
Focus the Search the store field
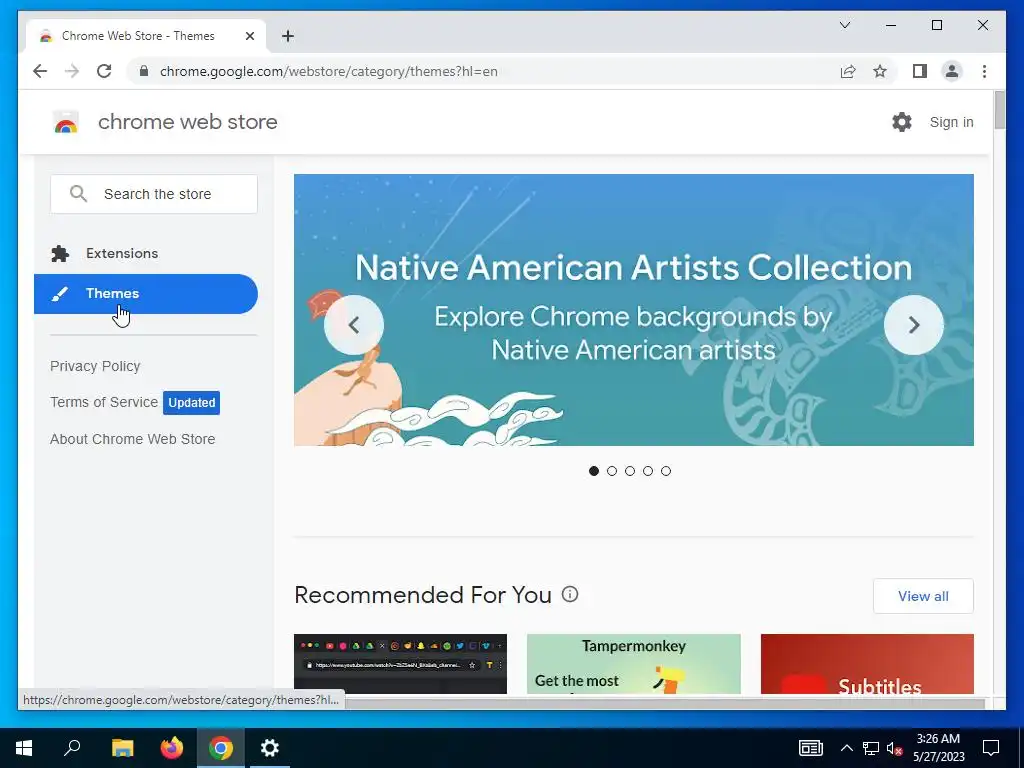click(153, 194)
